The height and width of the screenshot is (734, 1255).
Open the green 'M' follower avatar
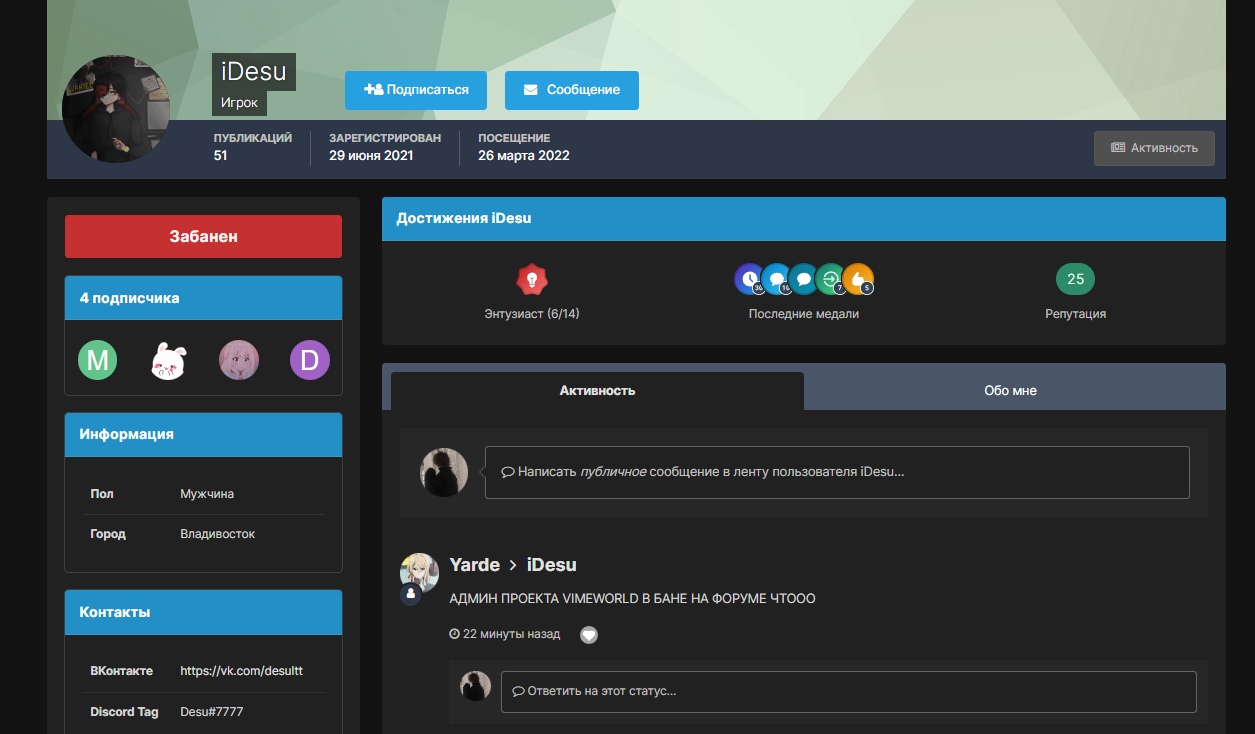(98, 360)
